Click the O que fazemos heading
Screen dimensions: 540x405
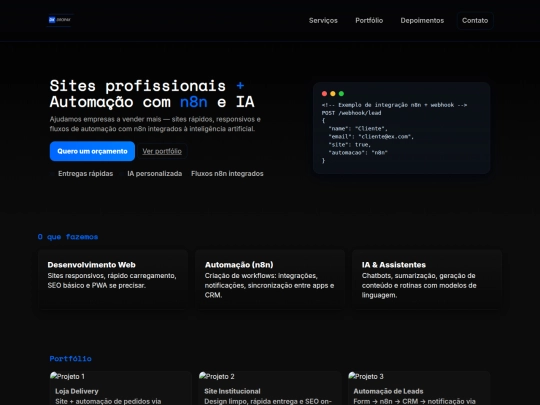68,237
